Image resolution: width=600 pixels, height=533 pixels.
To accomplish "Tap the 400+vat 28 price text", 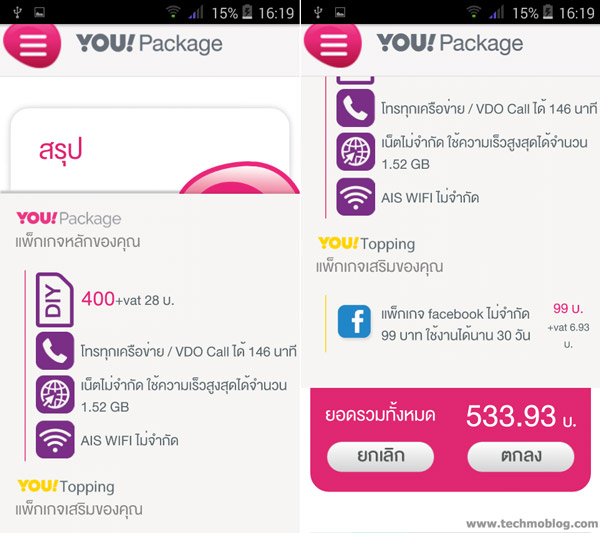I will click(x=128, y=299).
